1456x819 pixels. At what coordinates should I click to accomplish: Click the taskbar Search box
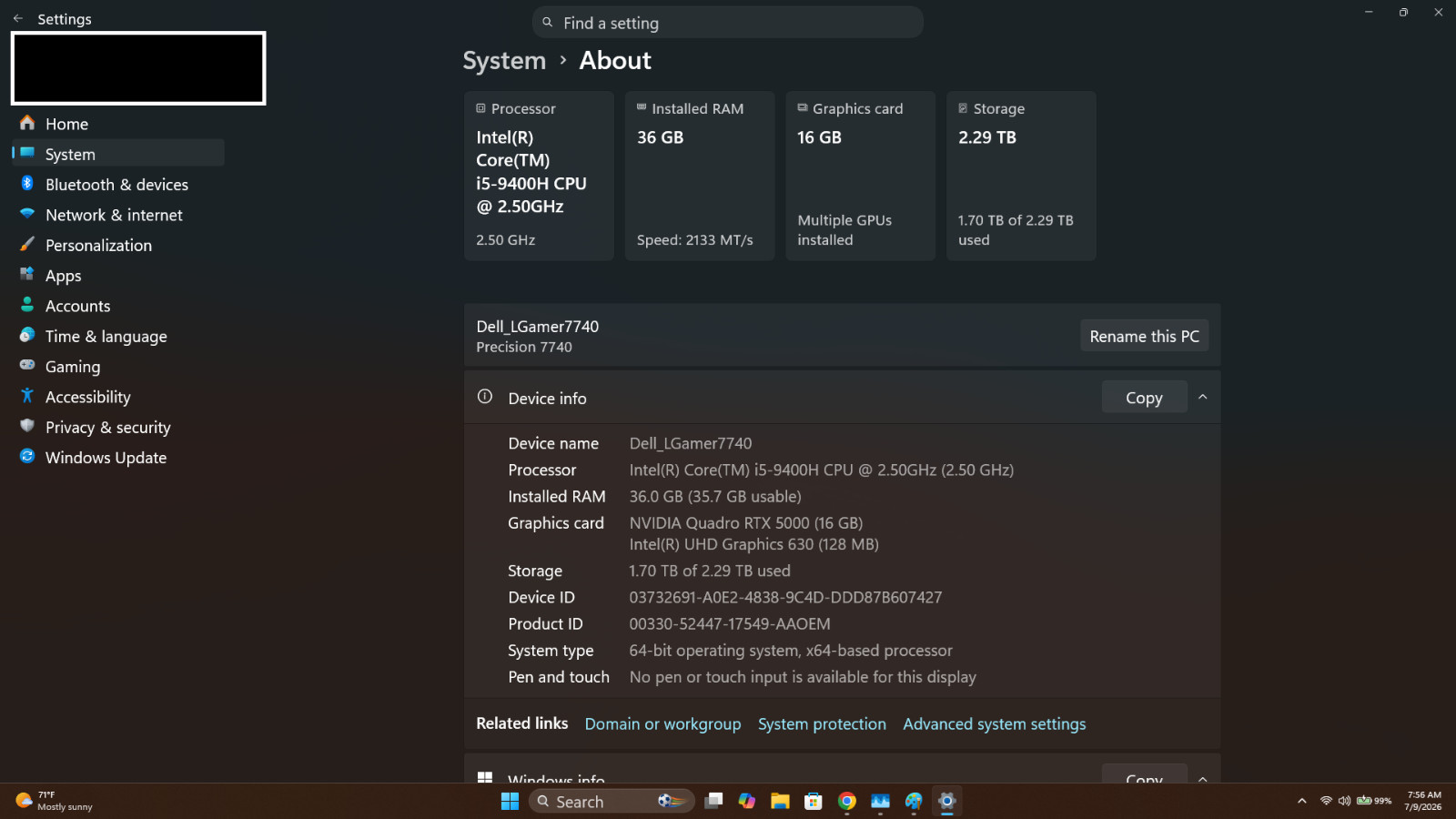(612, 801)
